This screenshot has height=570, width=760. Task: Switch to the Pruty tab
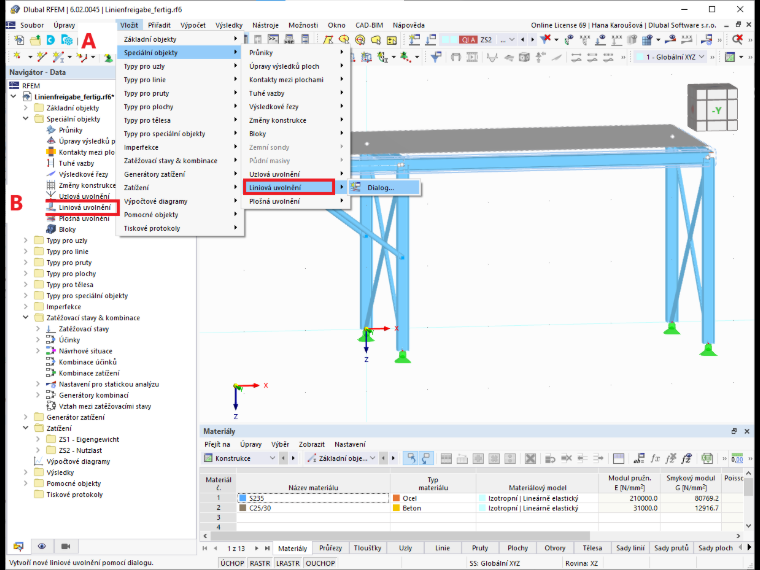coord(480,548)
